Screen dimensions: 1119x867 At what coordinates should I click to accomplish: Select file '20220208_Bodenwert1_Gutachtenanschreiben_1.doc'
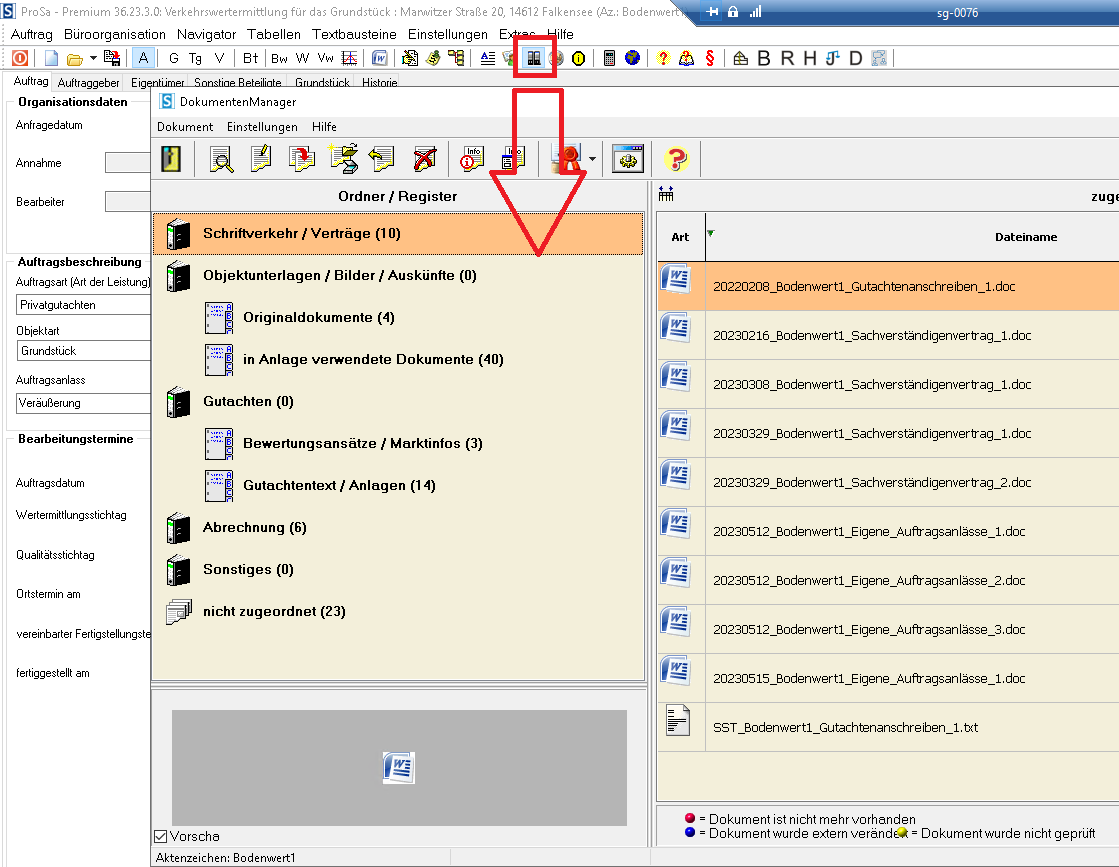888,286
